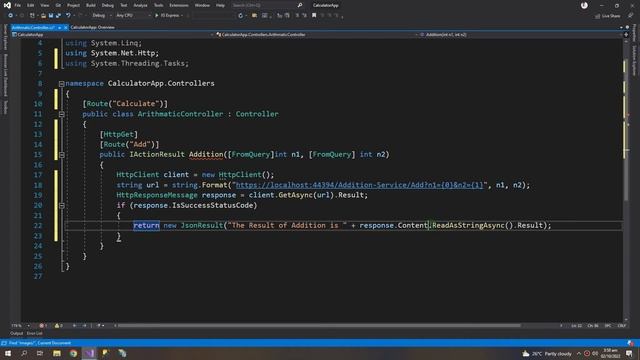Open Windows Start menu
This screenshot has height=360, width=640.
8,353
